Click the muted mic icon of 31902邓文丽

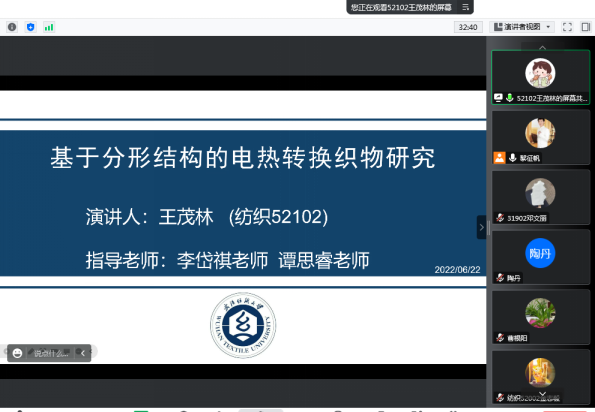click(500, 218)
